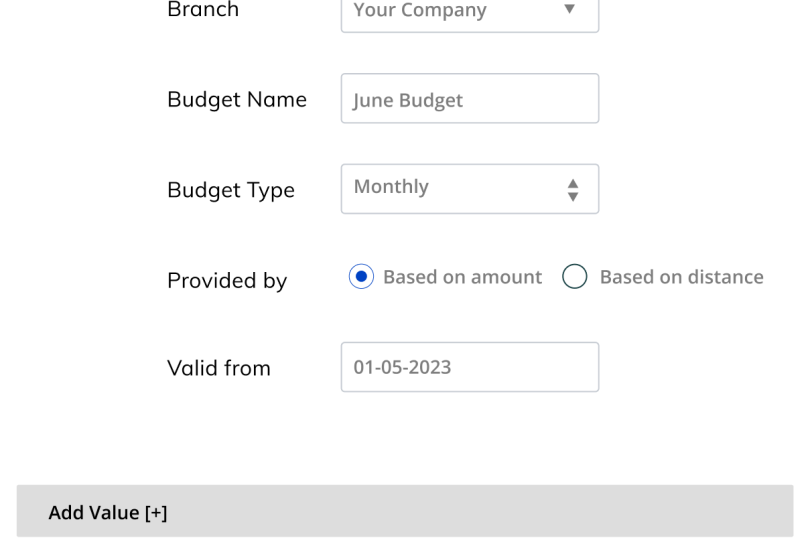This screenshot has height=540, width=810.
Task: Click the "Budget Name" field label
Action: coord(237,100)
